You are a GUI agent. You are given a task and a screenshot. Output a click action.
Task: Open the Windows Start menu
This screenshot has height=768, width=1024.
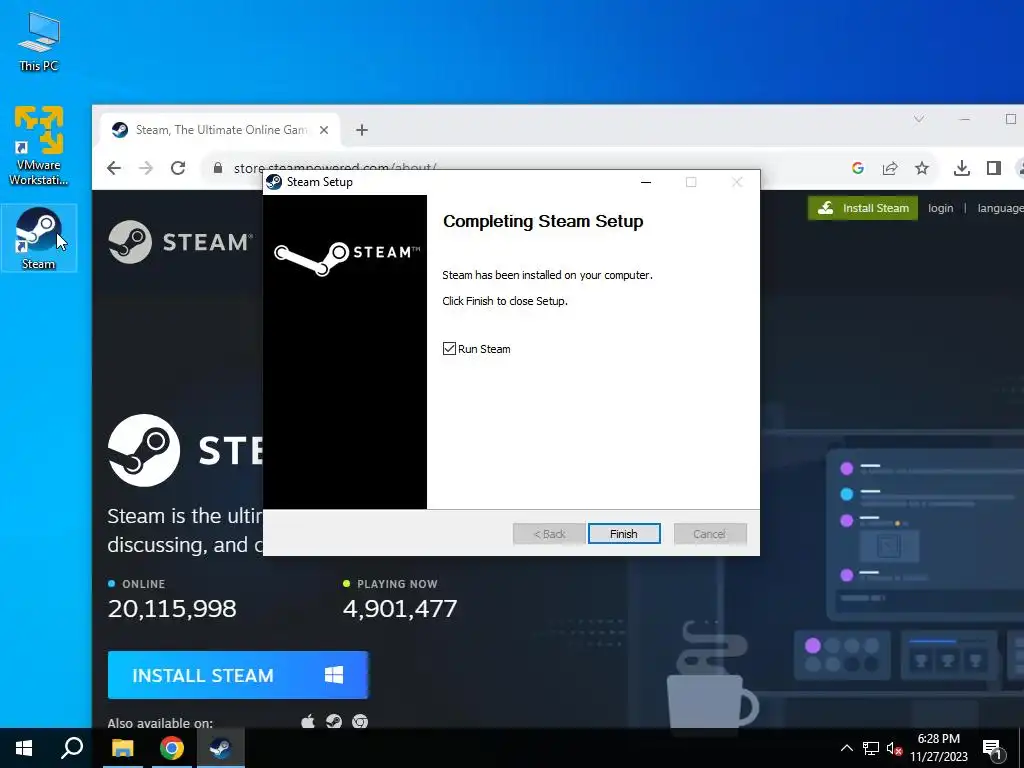pyautogui.click(x=24, y=748)
